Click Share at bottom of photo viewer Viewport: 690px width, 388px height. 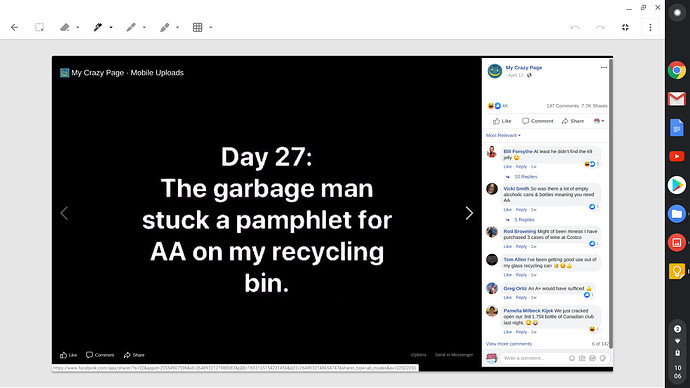pyautogui.click(x=134, y=355)
